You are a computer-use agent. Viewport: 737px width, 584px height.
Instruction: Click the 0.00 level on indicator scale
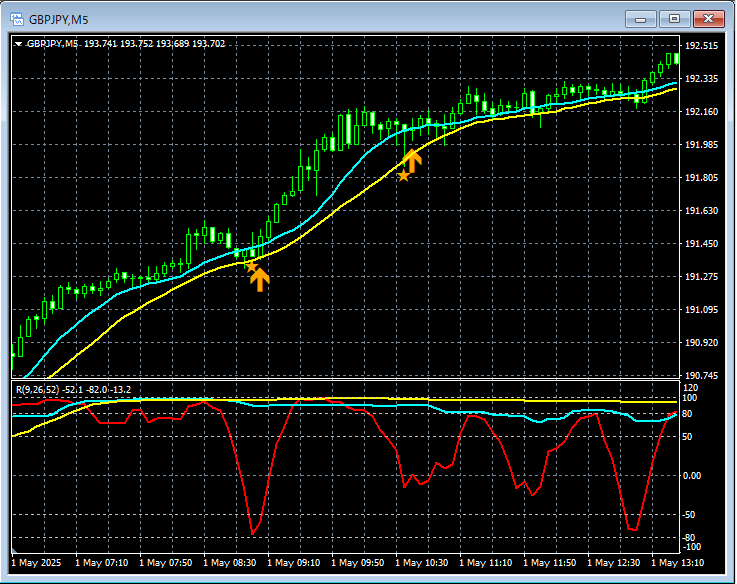pyautogui.click(x=692, y=476)
